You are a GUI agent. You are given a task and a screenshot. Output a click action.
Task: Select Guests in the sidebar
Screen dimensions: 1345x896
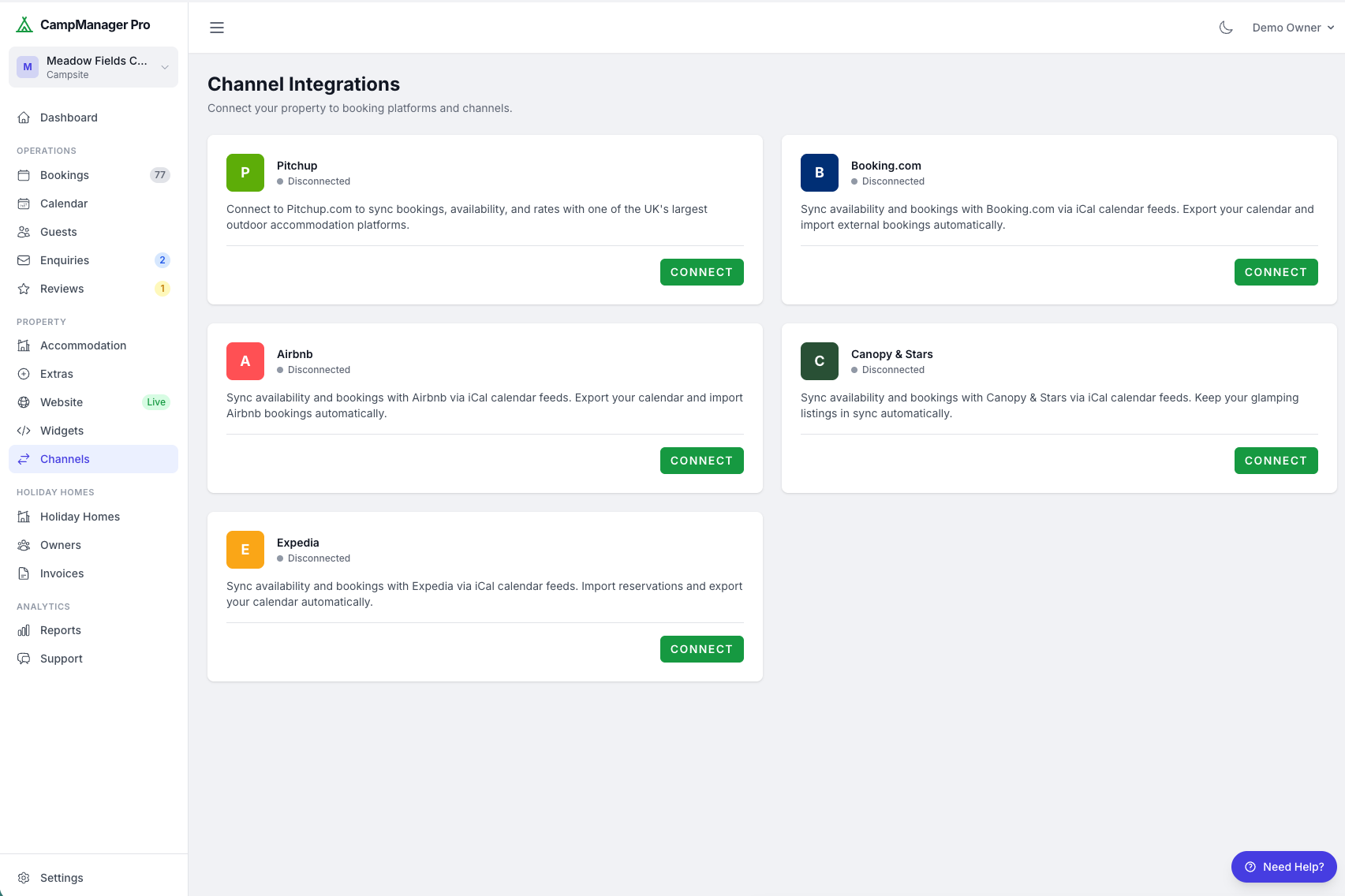pyautogui.click(x=93, y=232)
